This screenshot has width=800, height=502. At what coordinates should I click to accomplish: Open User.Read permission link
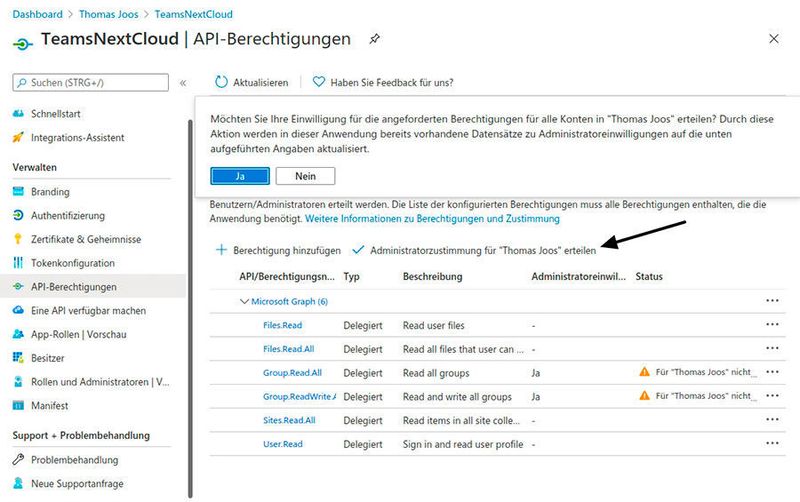[283, 444]
